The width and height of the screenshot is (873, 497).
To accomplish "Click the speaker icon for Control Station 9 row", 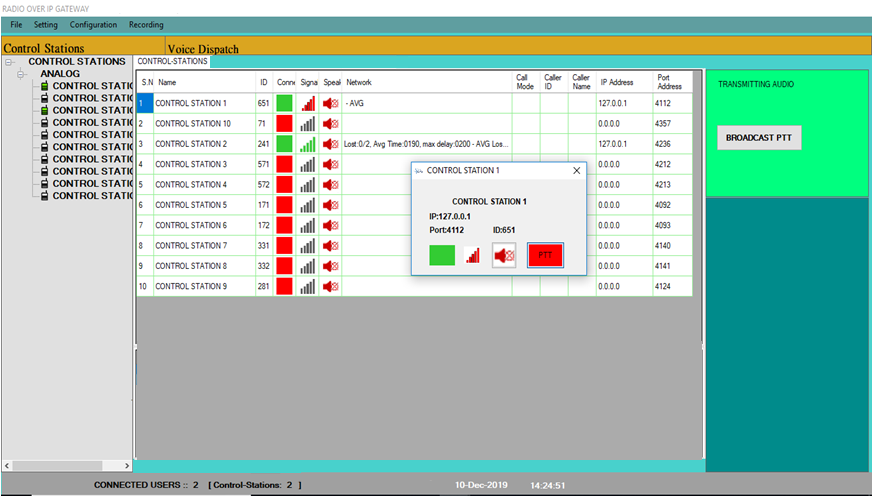I will [x=331, y=287].
